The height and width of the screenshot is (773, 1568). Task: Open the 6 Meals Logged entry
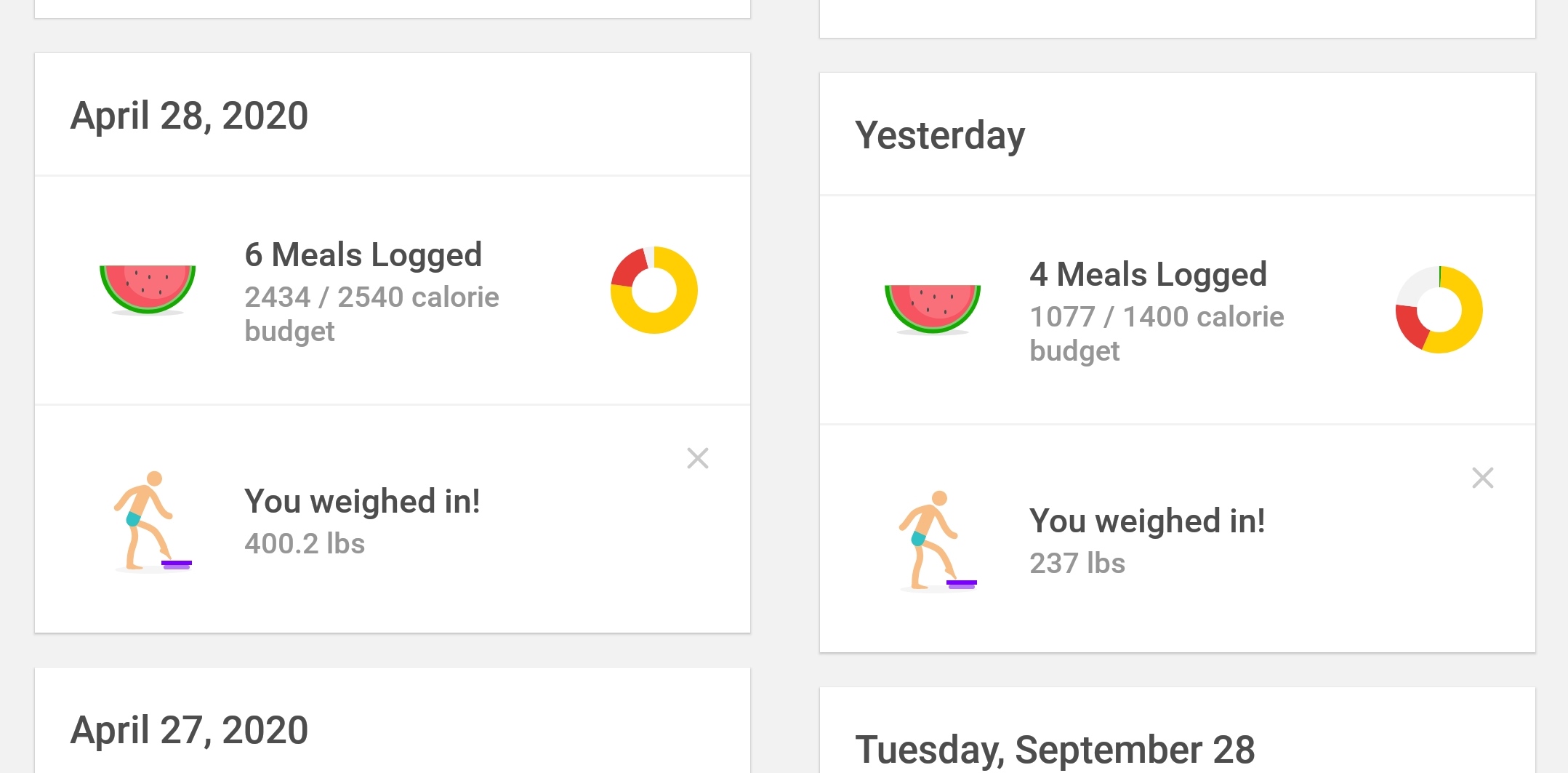(393, 290)
